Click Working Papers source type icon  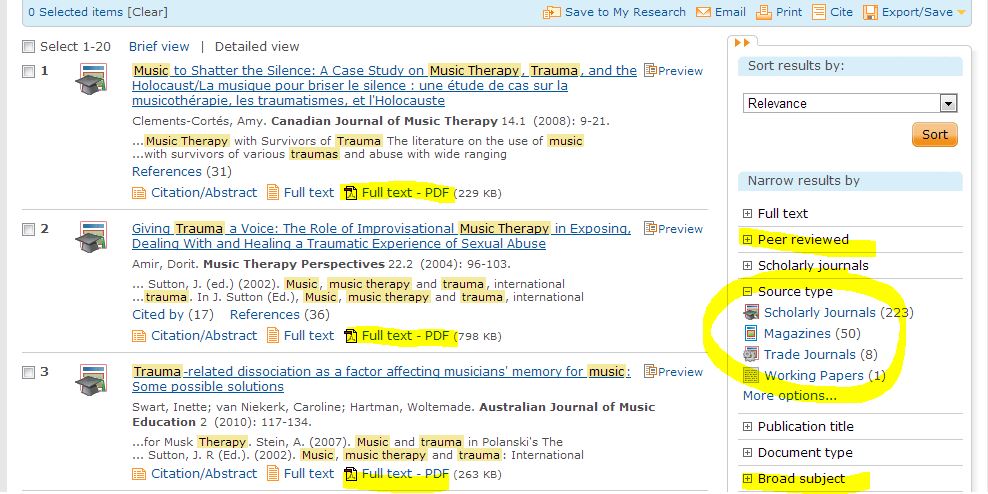click(751, 376)
